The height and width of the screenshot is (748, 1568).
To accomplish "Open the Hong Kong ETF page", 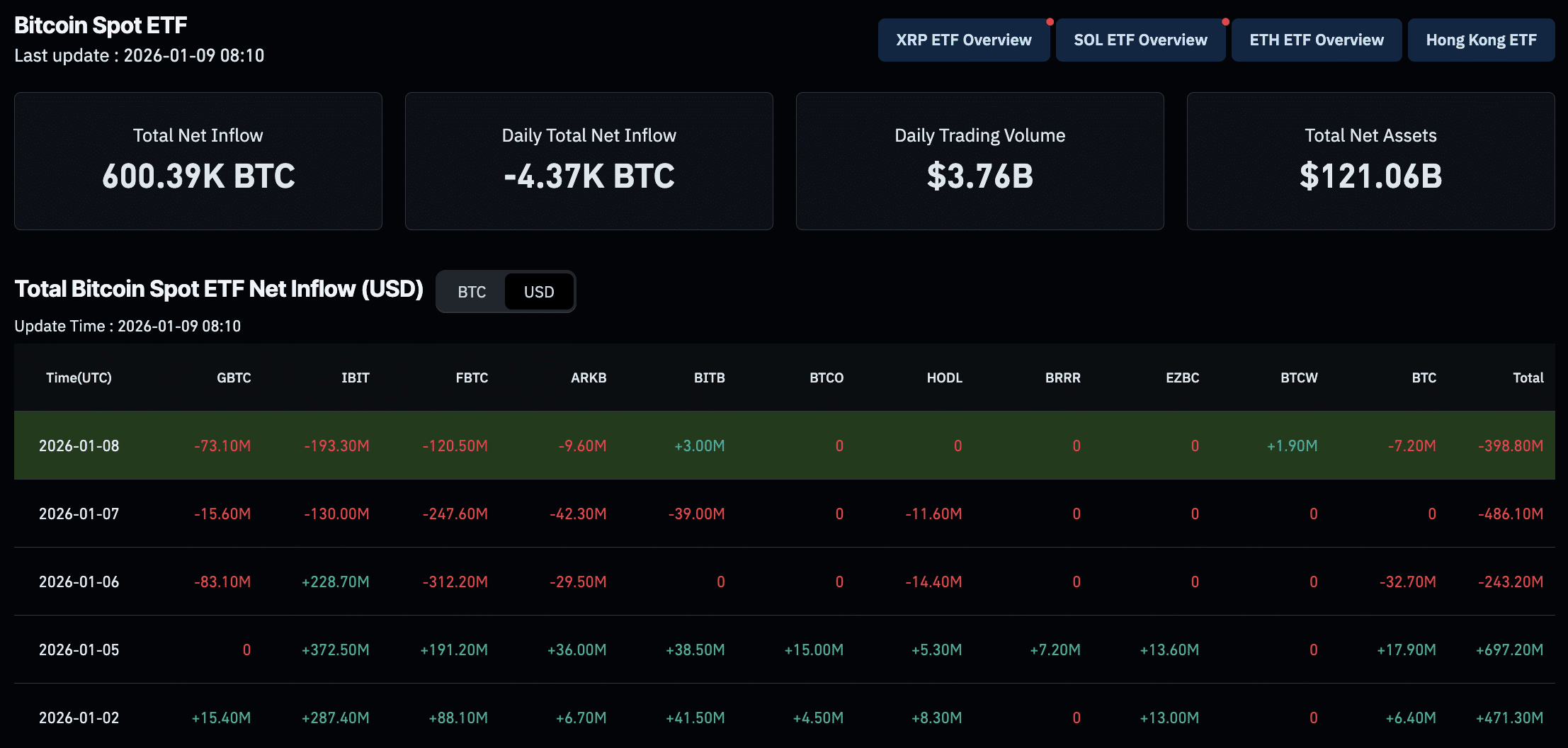I will 1481,40.
